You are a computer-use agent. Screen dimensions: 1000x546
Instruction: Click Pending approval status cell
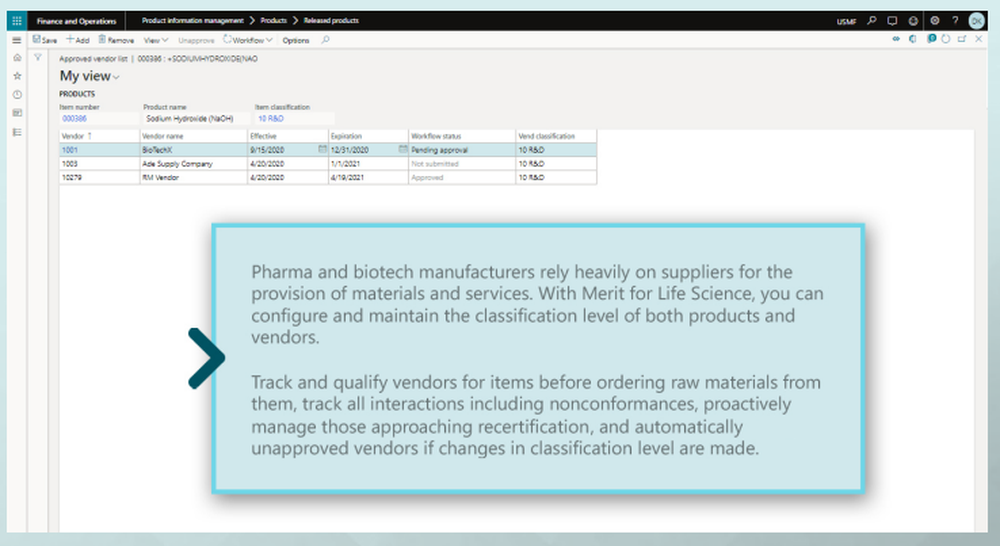[462, 150]
